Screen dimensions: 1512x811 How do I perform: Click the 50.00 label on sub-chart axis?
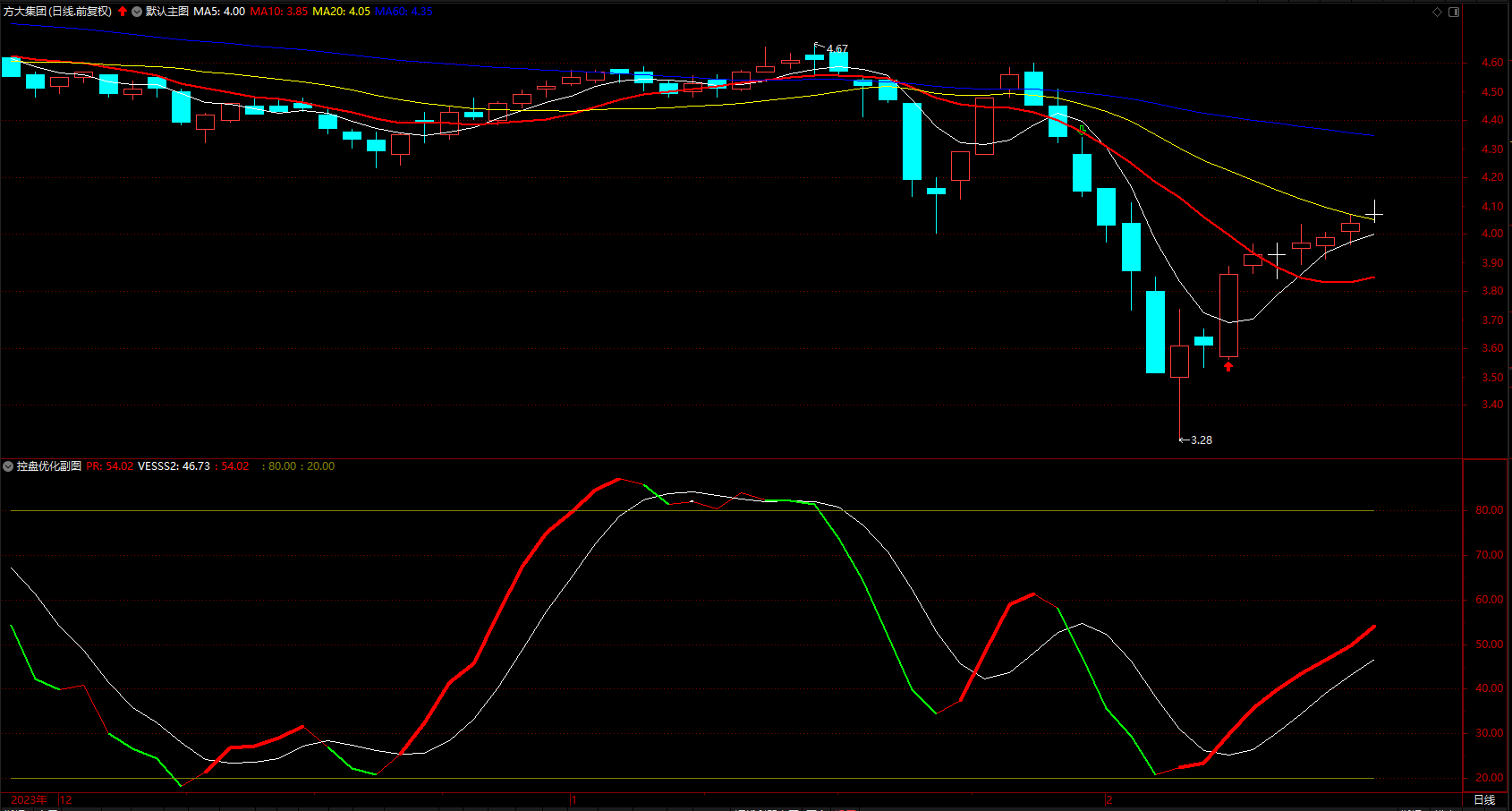click(1490, 645)
